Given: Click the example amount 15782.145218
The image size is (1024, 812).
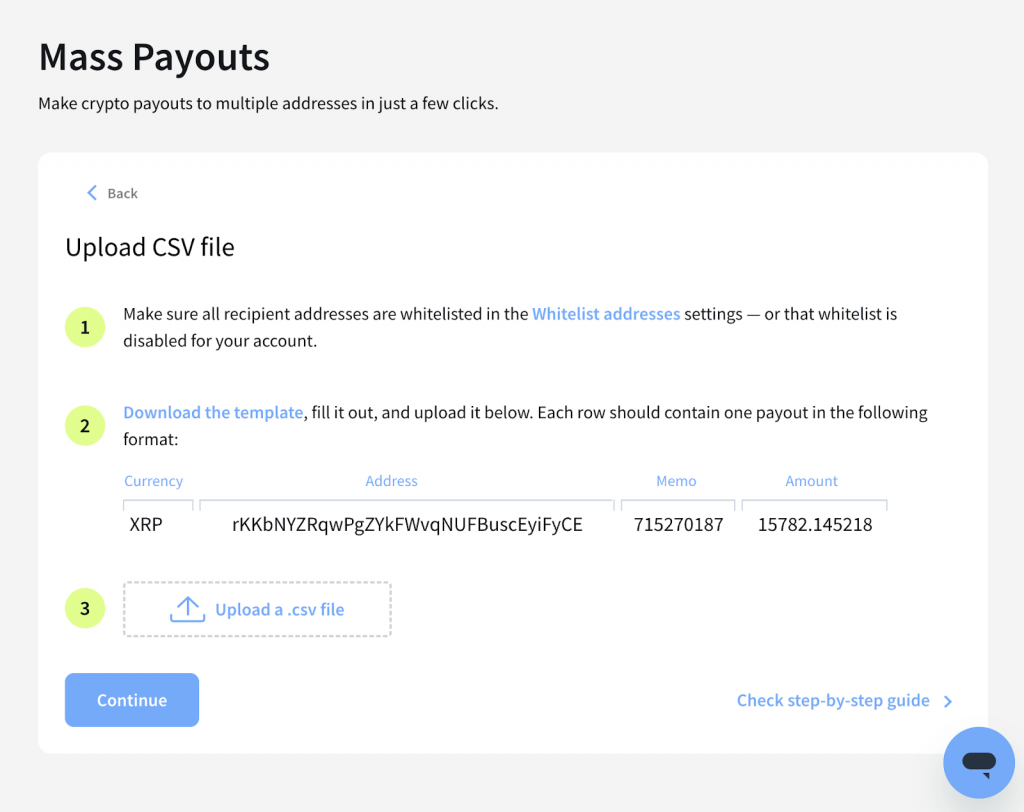Looking at the screenshot, I should 815,524.
